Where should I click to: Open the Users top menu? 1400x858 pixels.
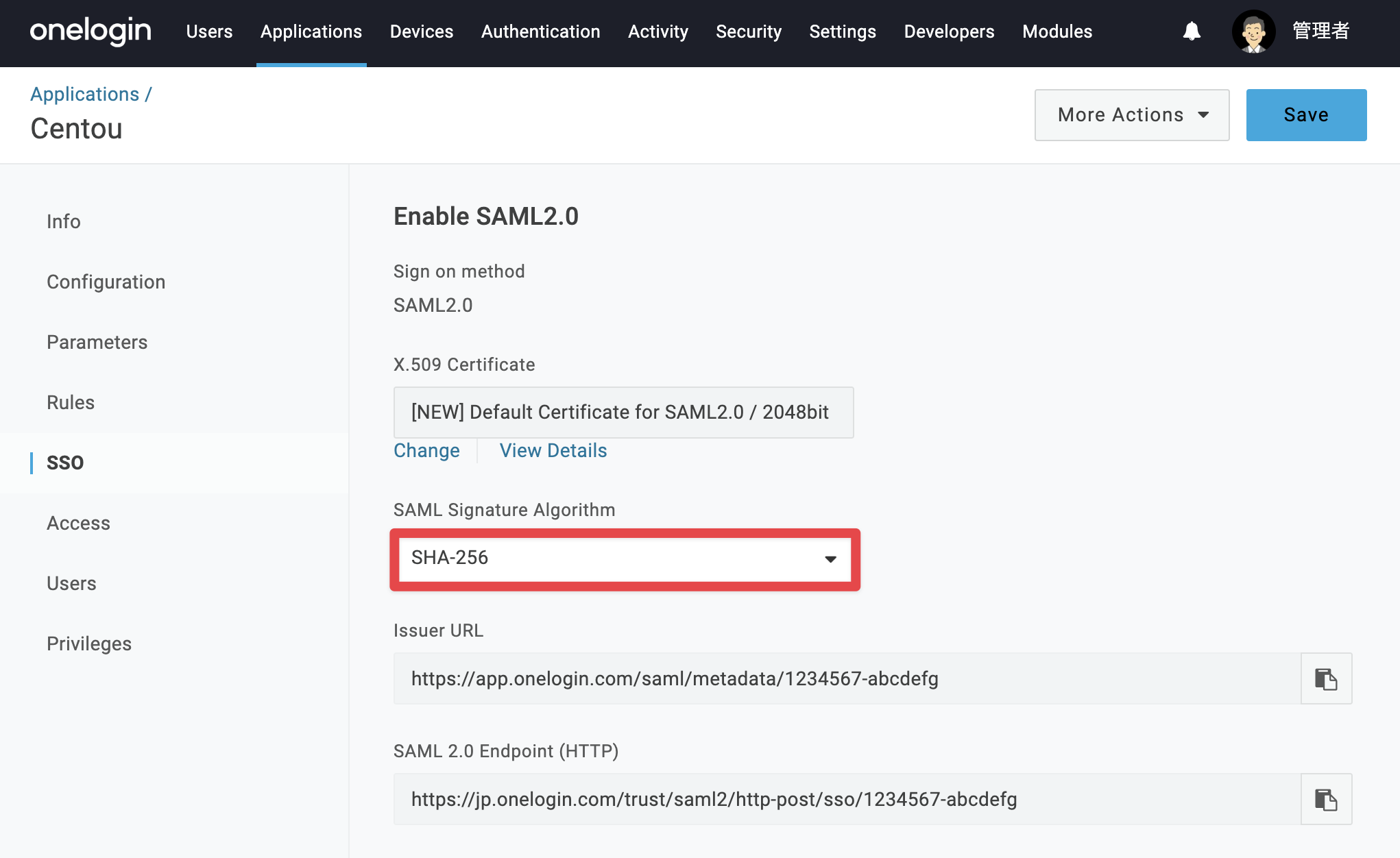tap(209, 32)
